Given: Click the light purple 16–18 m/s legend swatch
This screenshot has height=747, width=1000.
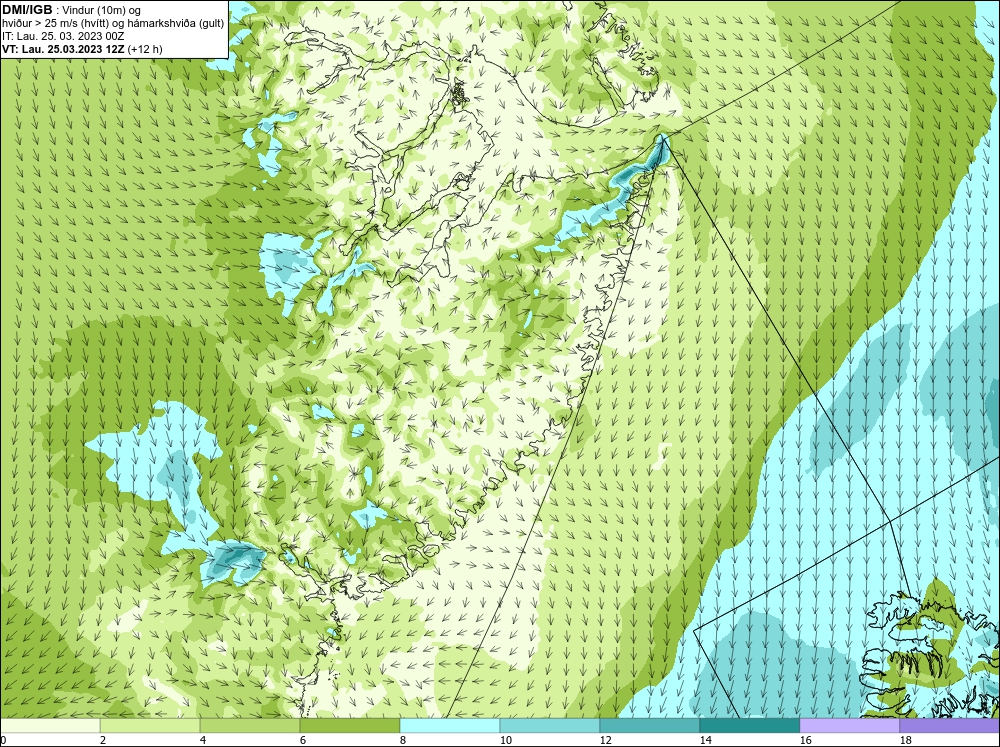Looking at the screenshot, I should 849,726.
